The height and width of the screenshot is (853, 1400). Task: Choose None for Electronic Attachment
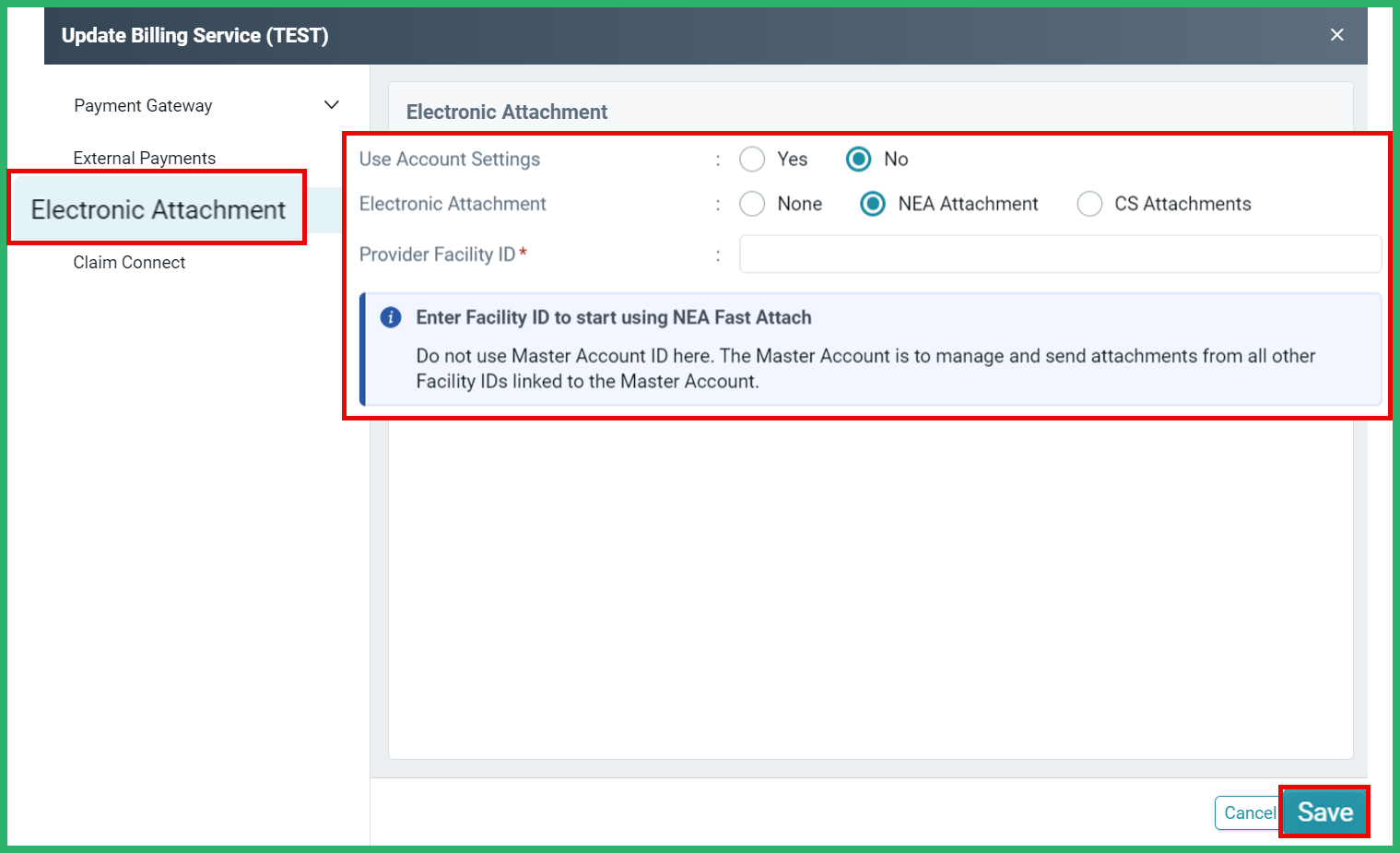pos(751,204)
